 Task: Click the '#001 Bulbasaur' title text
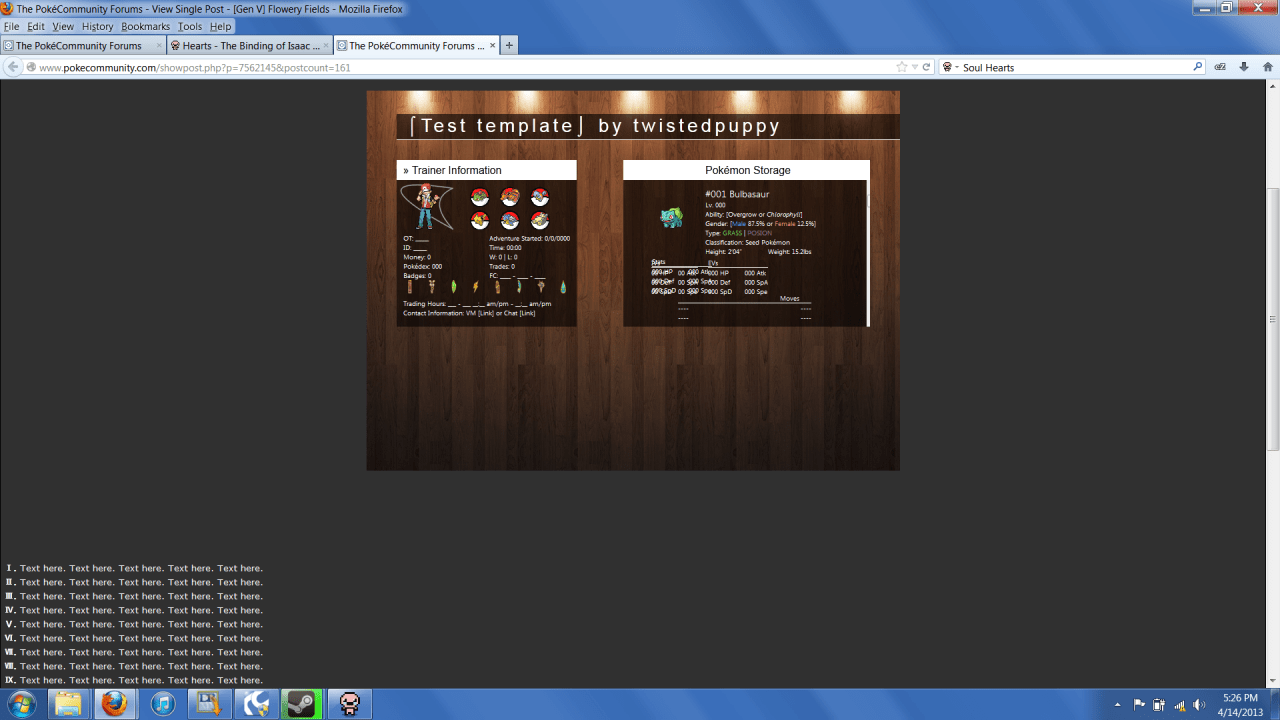click(737, 194)
